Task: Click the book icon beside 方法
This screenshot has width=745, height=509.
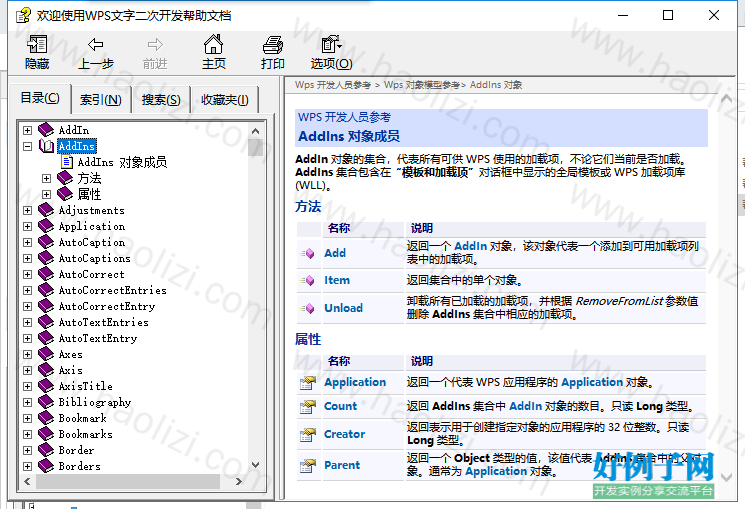Action: coord(65,178)
